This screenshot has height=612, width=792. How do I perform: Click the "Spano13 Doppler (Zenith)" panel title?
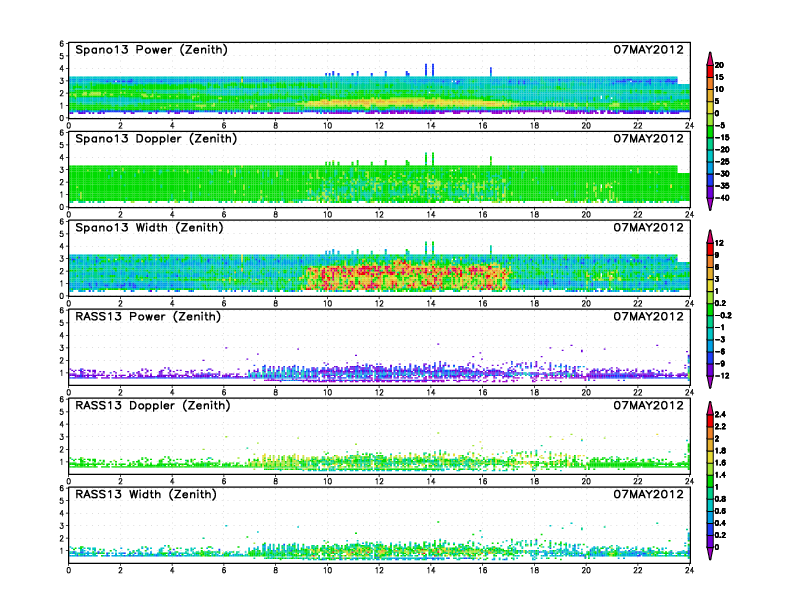(x=156, y=139)
